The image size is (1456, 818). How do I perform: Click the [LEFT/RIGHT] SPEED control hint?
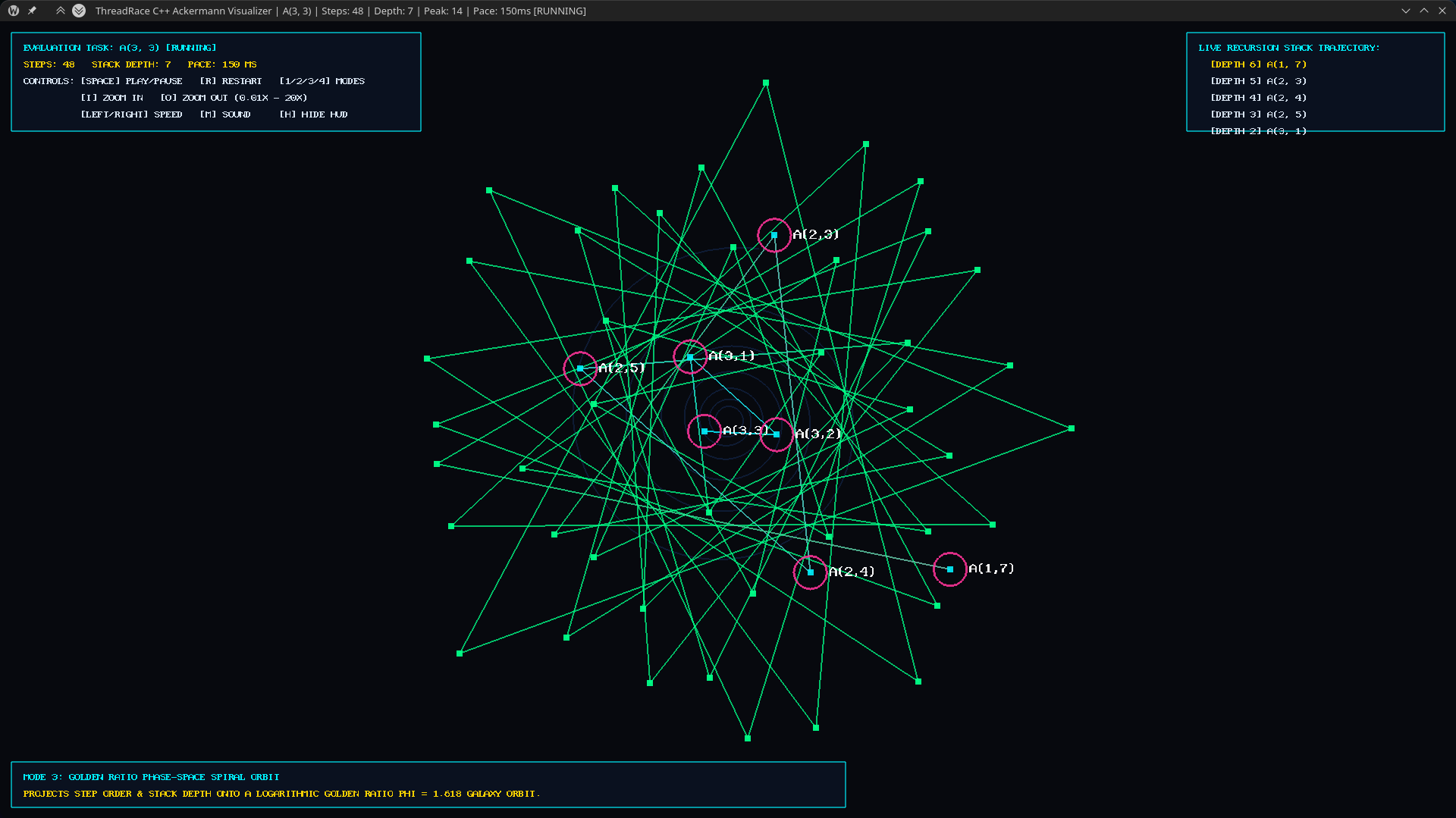131,114
